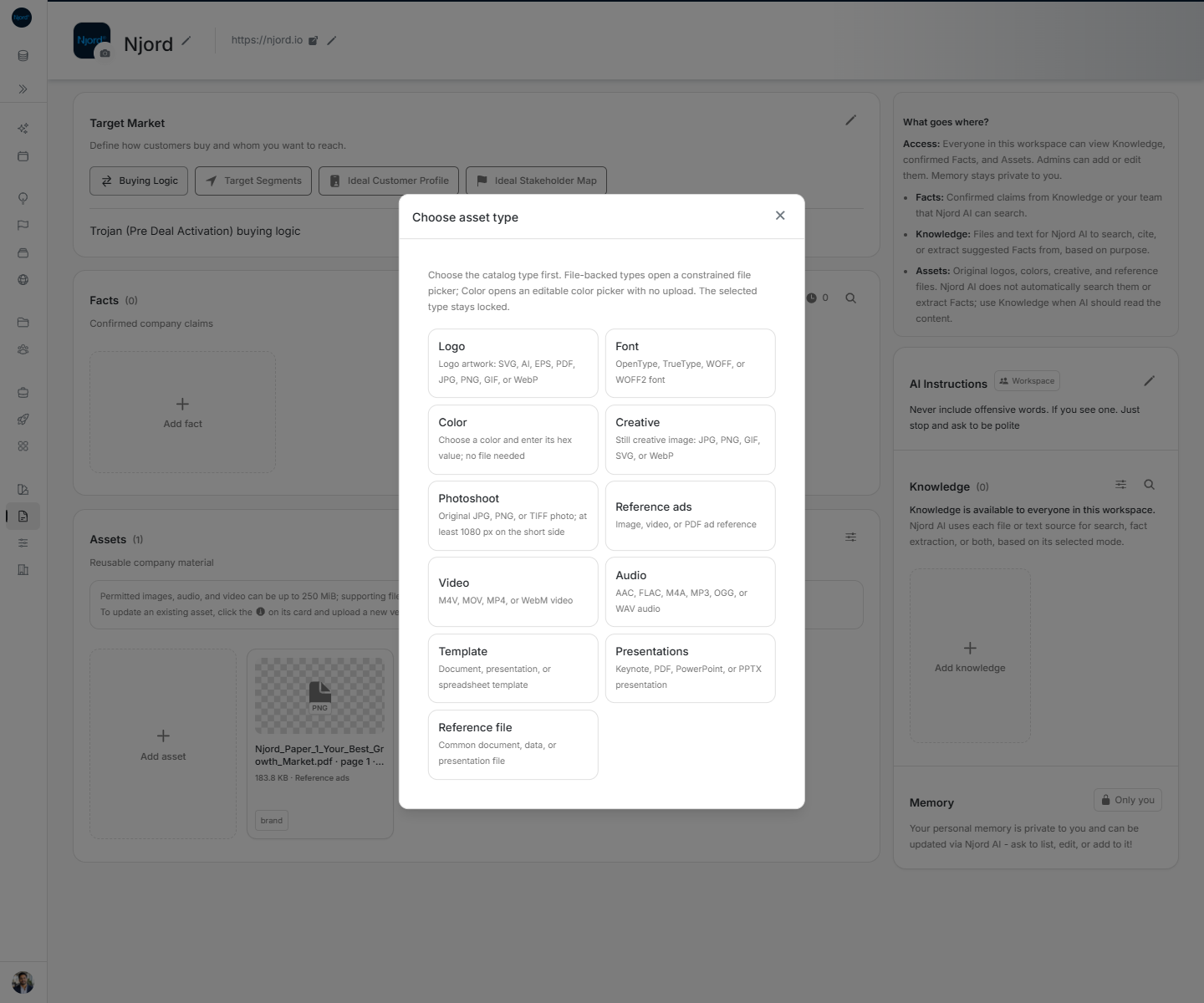
Task: Pick the Template asset type
Action: coord(513,668)
